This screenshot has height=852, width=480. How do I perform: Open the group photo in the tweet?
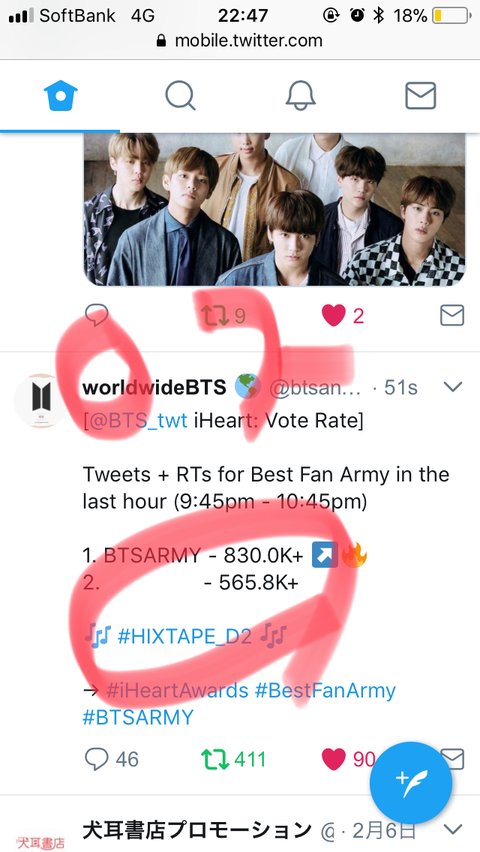tap(275, 209)
